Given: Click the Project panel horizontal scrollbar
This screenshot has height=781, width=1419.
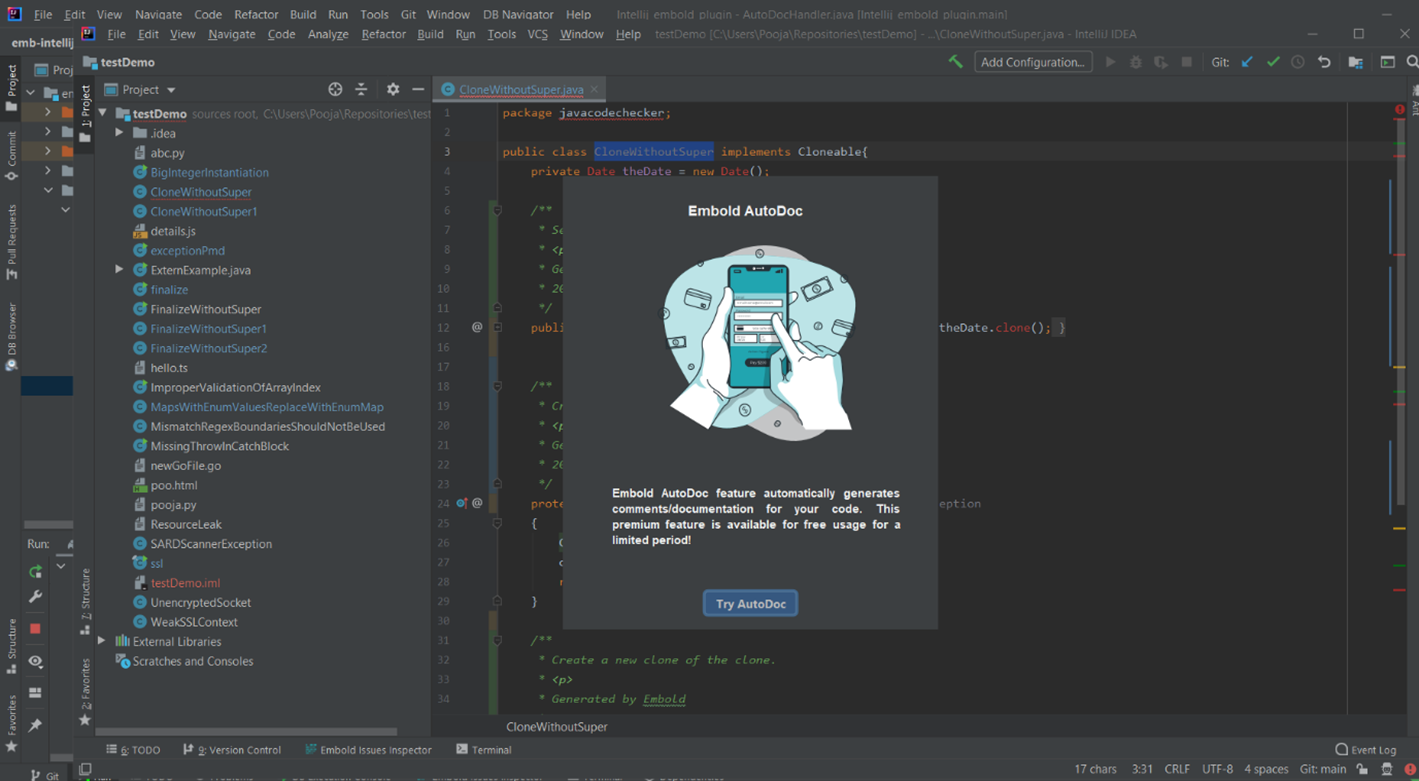Looking at the screenshot, I should [246, 732].
